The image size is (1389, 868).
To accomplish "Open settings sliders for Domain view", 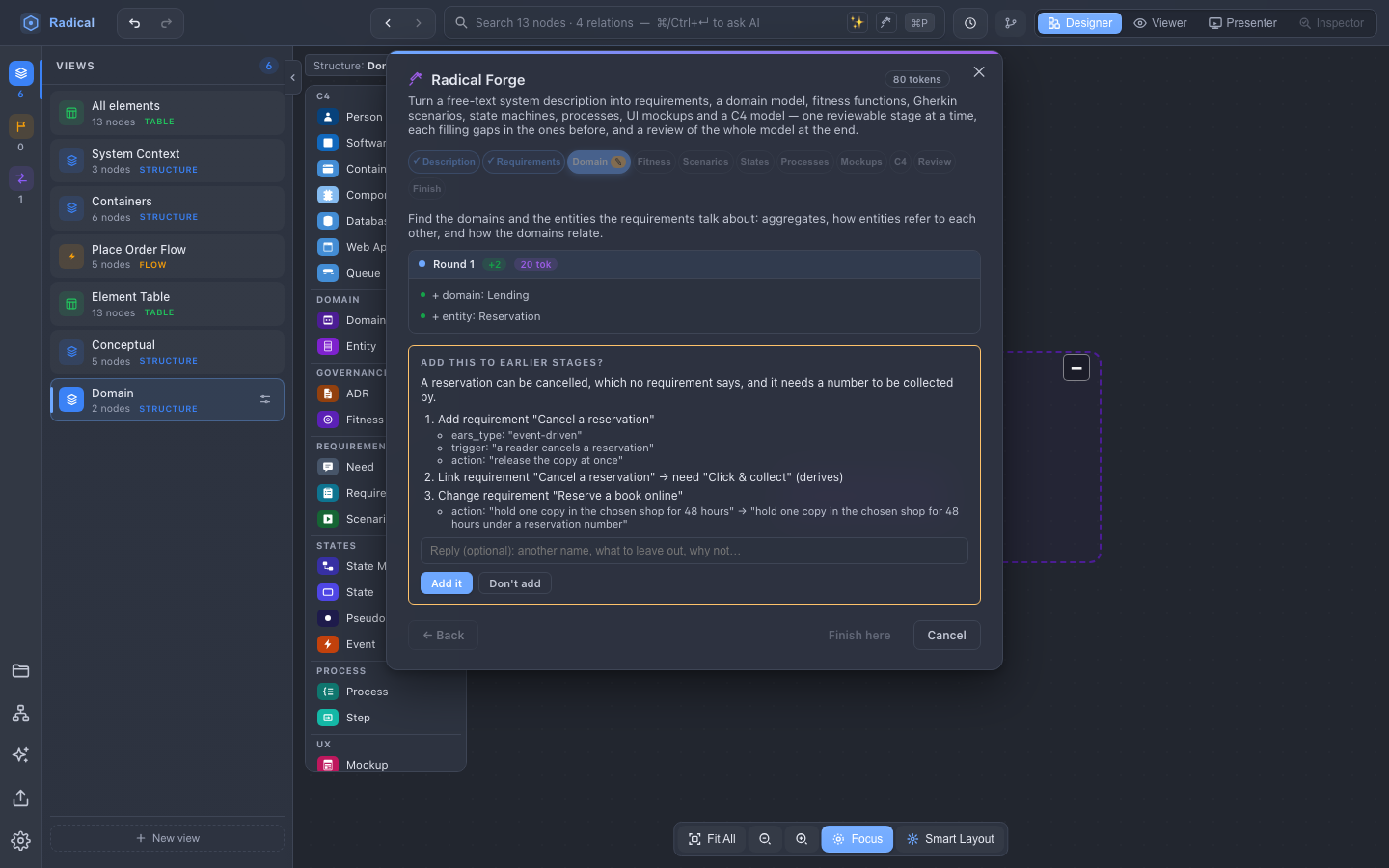I will (x=265, y=399).
